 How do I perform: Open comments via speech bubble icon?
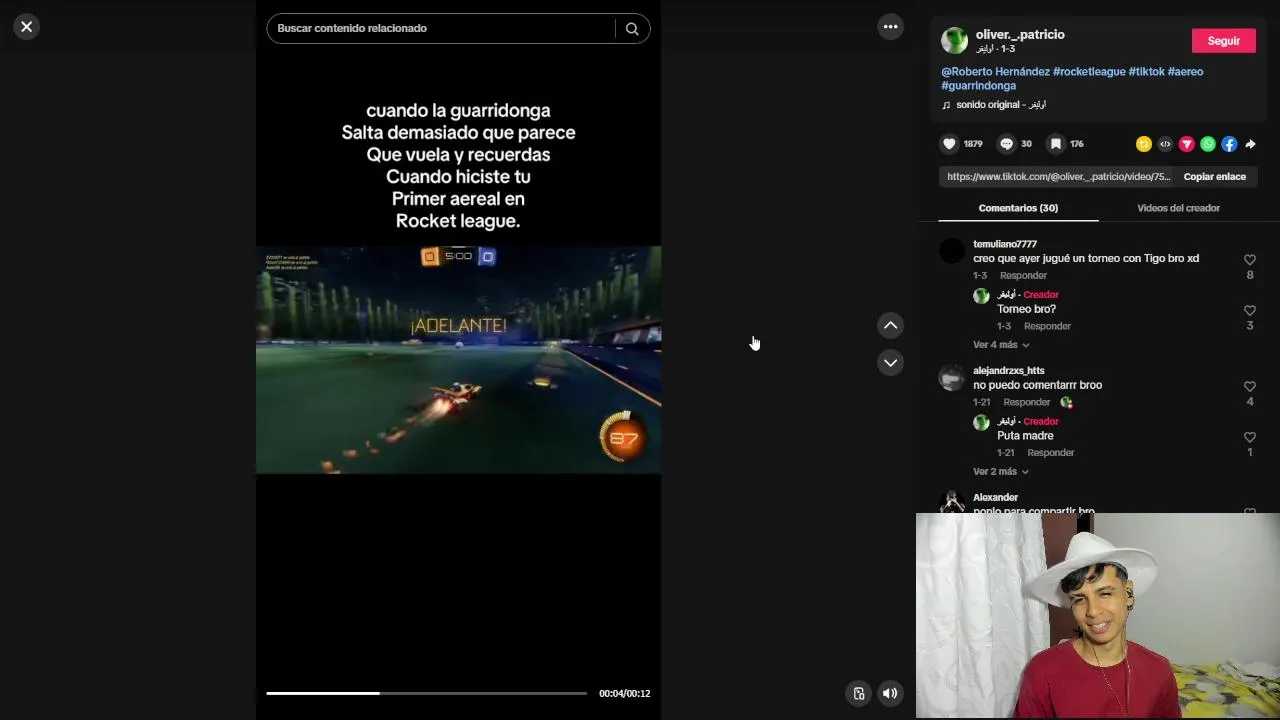1007,144
